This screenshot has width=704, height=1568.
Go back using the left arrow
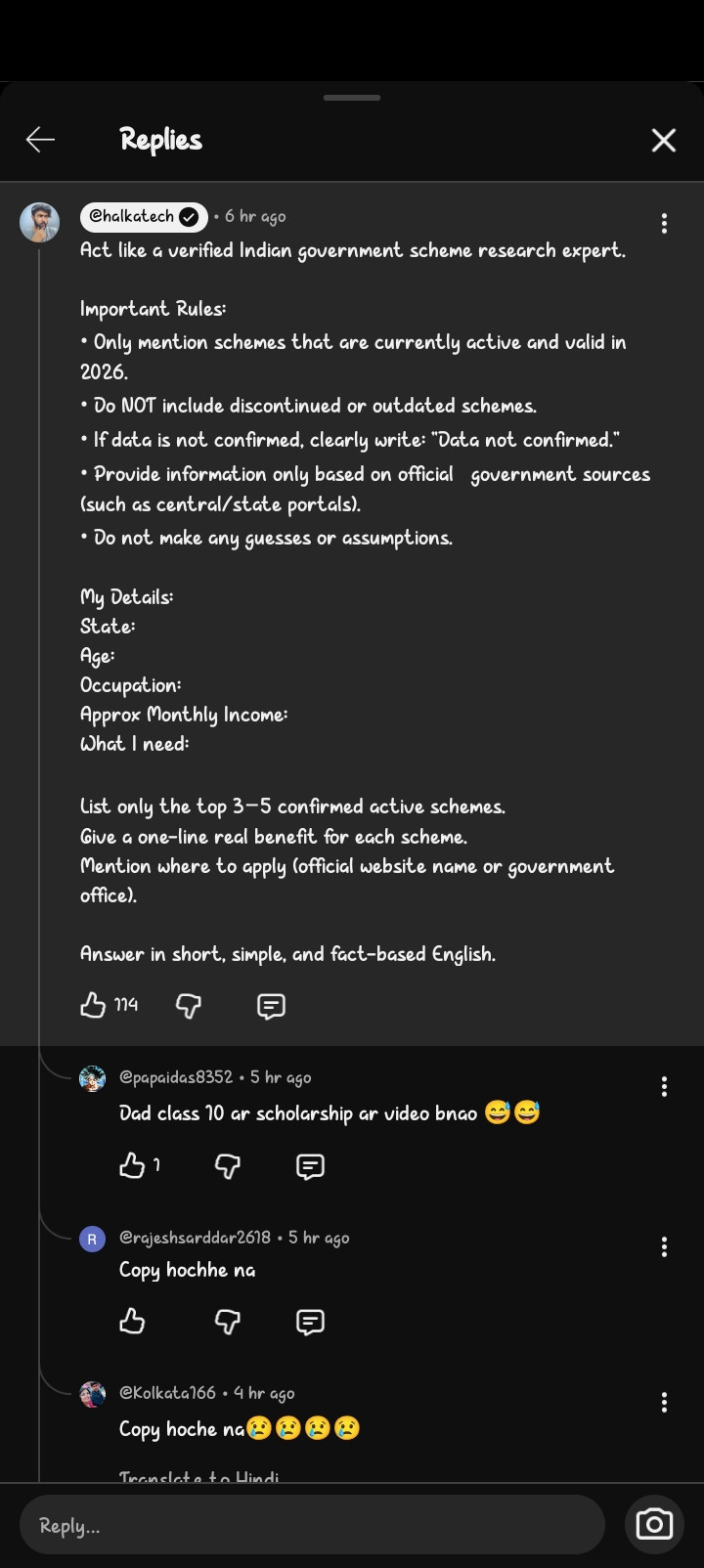pyautogui.click(x=40, y=140)
